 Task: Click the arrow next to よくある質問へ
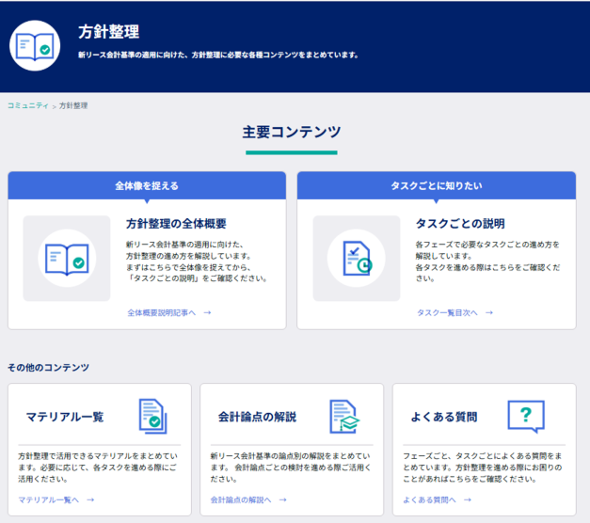pos(467,500)
